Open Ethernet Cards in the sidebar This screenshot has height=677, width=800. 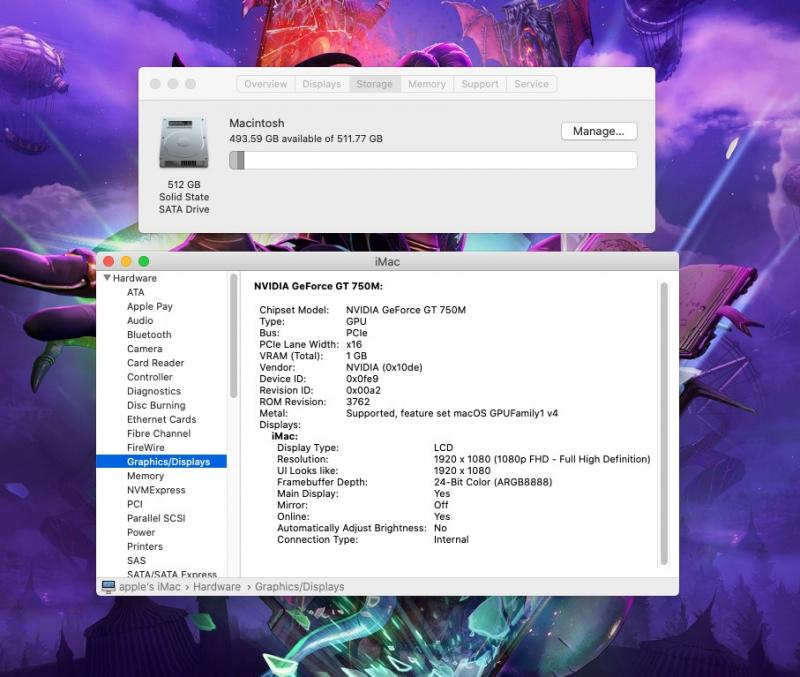(x=161, y=419)
